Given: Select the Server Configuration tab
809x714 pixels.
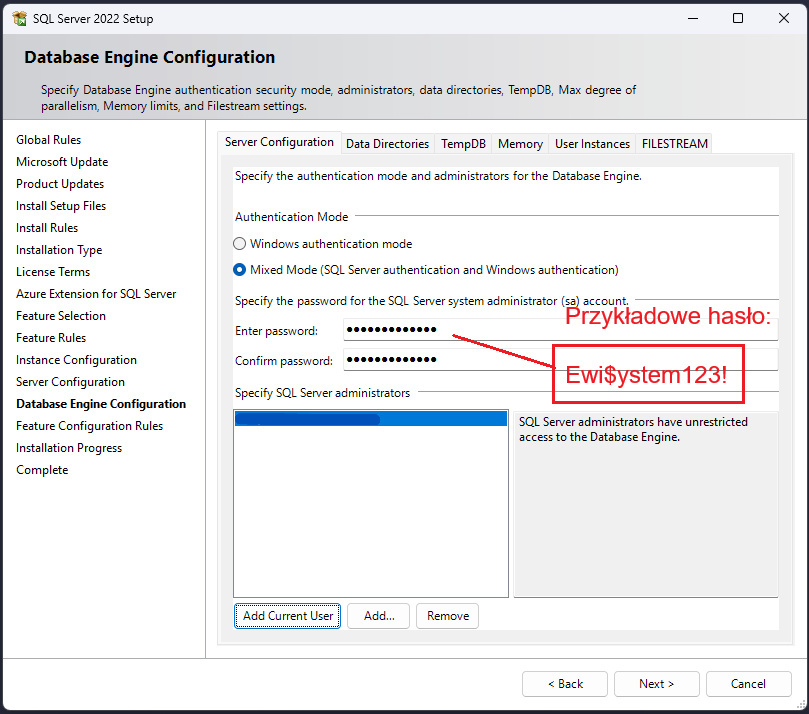Looking at the screenshot, I should coord(279,142).
